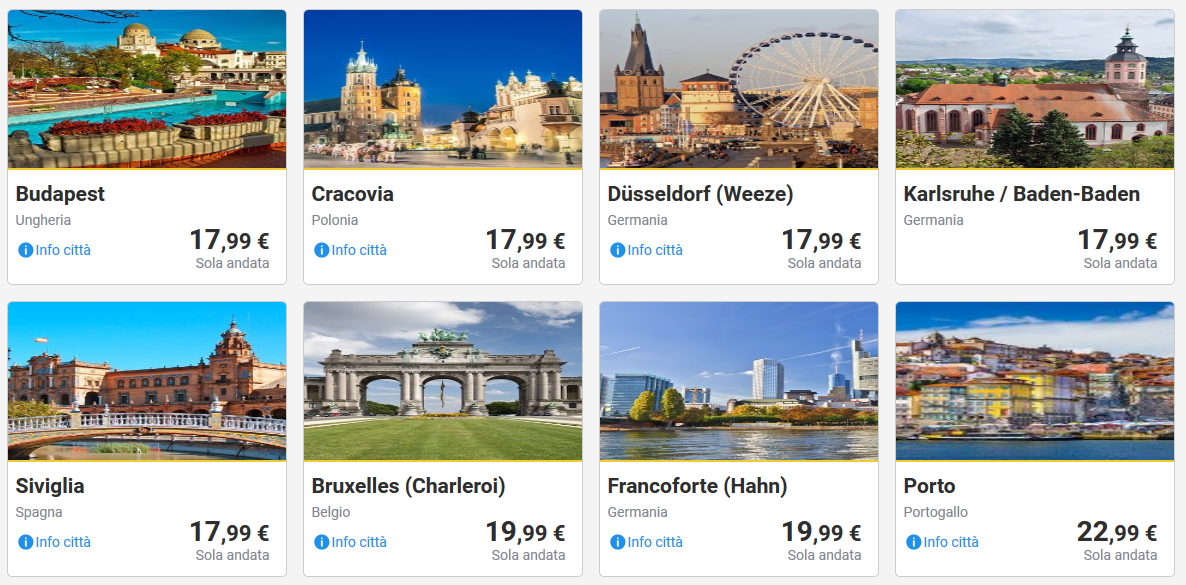
Task: Open Info città link for Düsseldorf
Action: (655, 250)
